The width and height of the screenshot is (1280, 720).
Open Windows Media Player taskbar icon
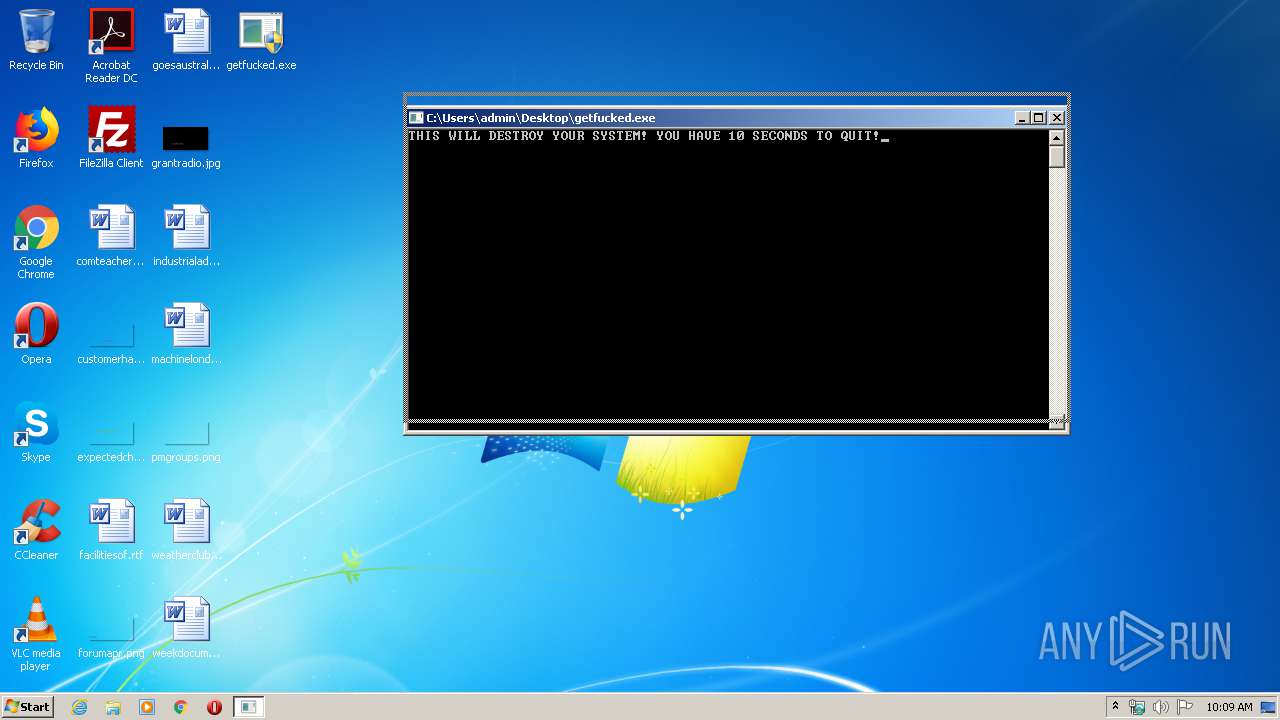pos(147,707)
